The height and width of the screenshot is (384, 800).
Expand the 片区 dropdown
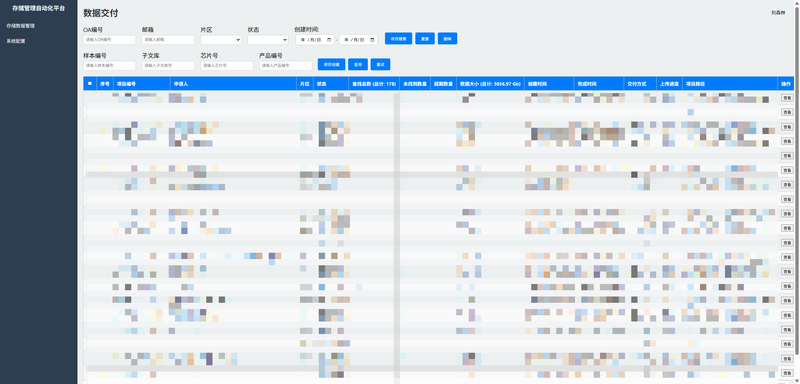tap(221, 39)
